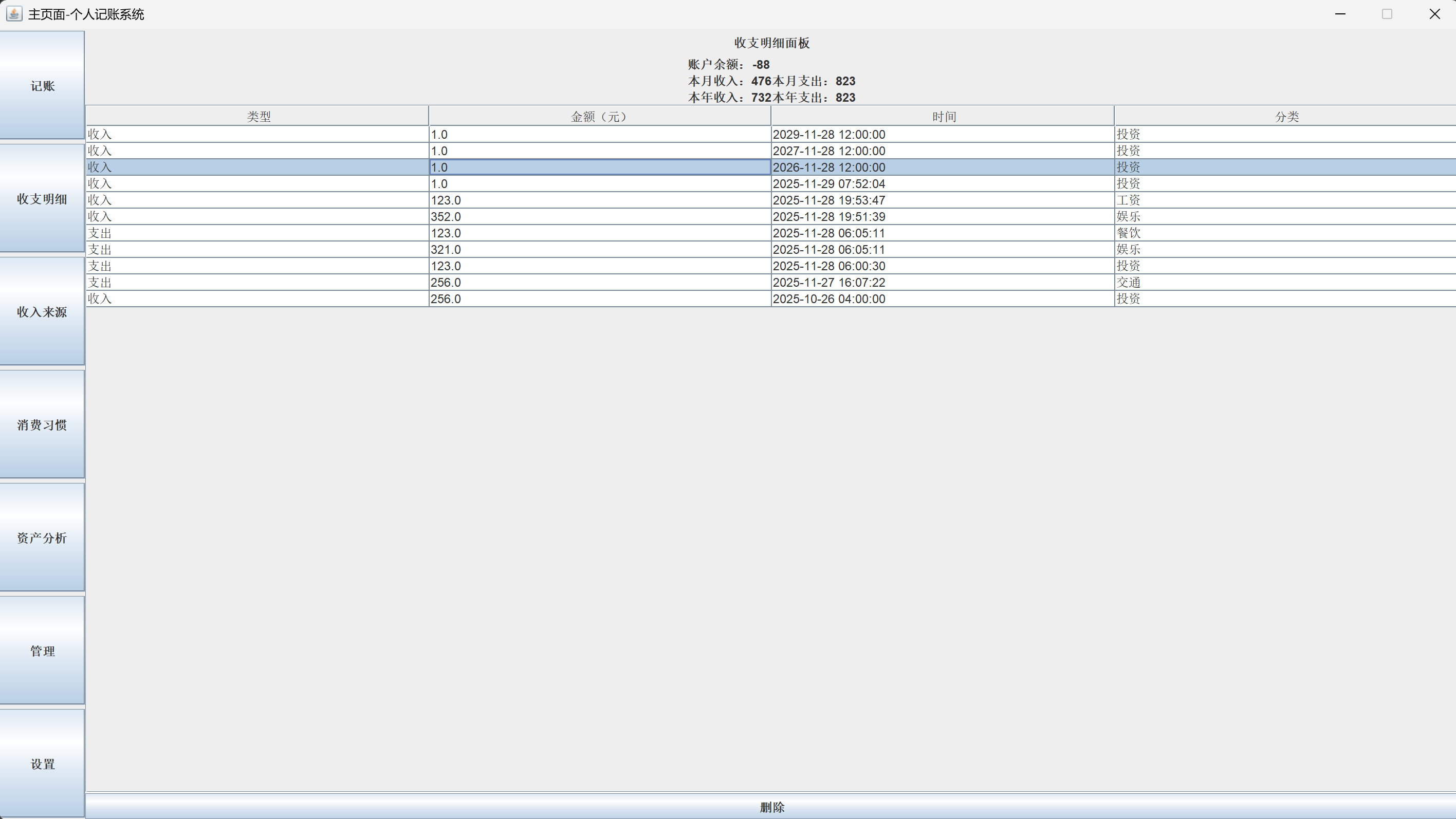Go to 消费习惯 section
1456x819 pixels.
pos(42,424)
